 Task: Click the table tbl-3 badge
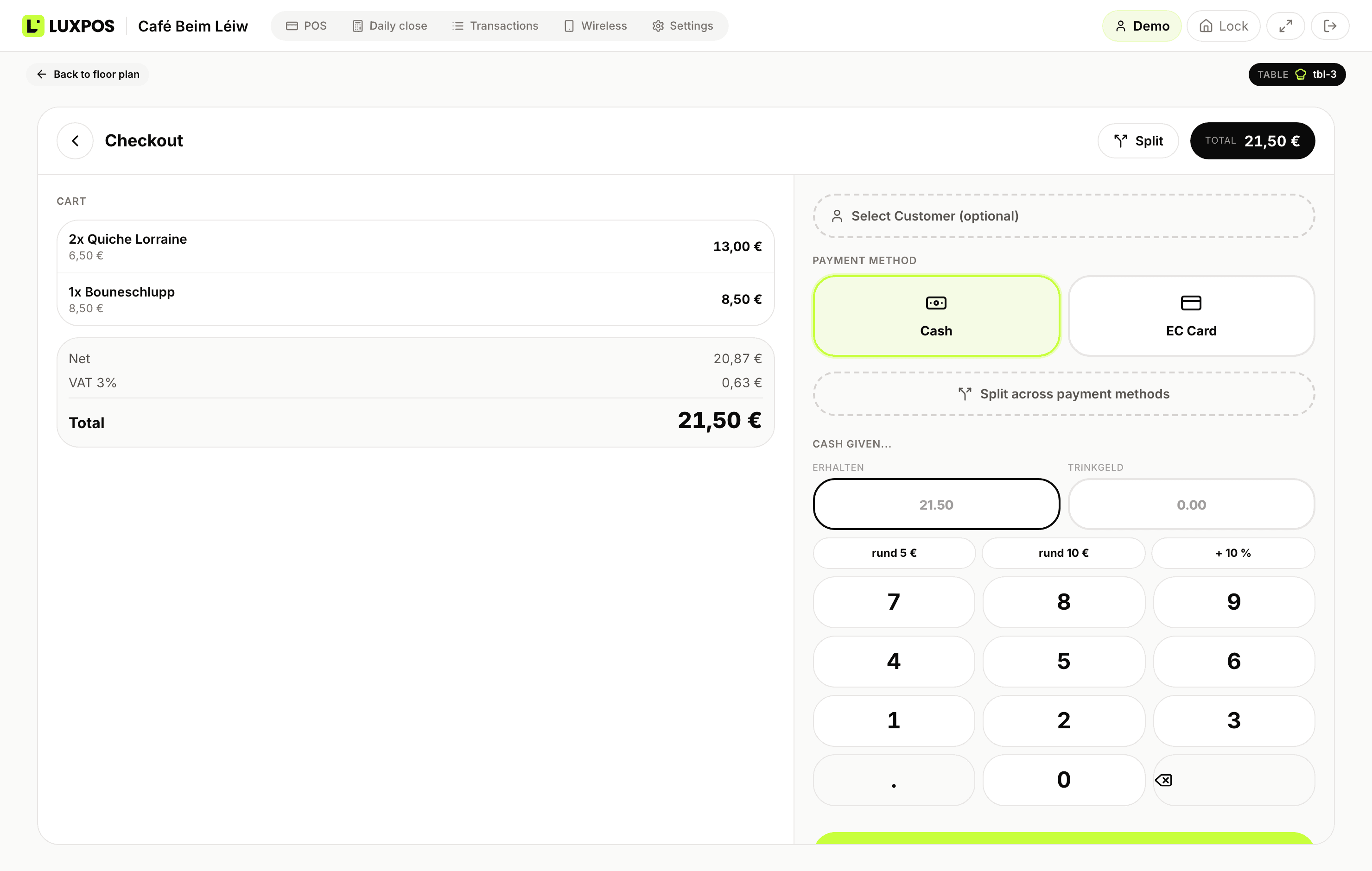[x=1297, y=74]
